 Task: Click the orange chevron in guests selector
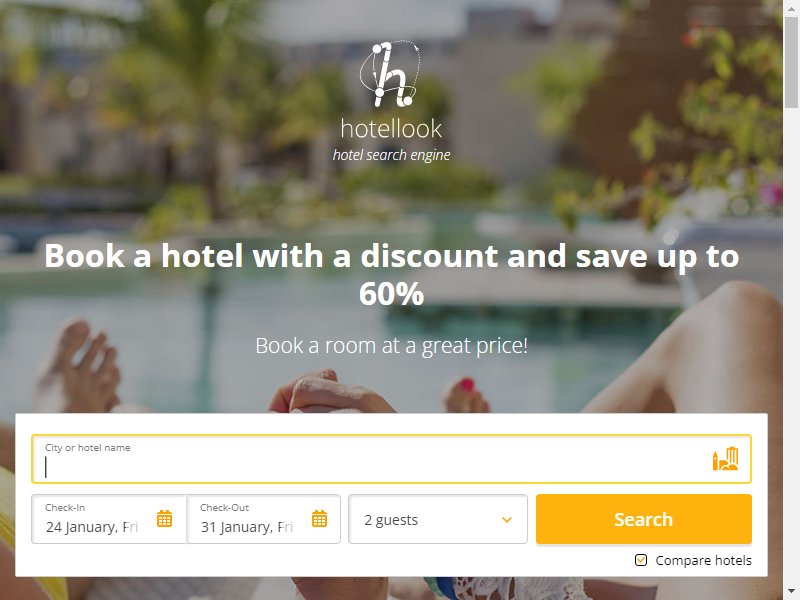(x=507, y=520)
